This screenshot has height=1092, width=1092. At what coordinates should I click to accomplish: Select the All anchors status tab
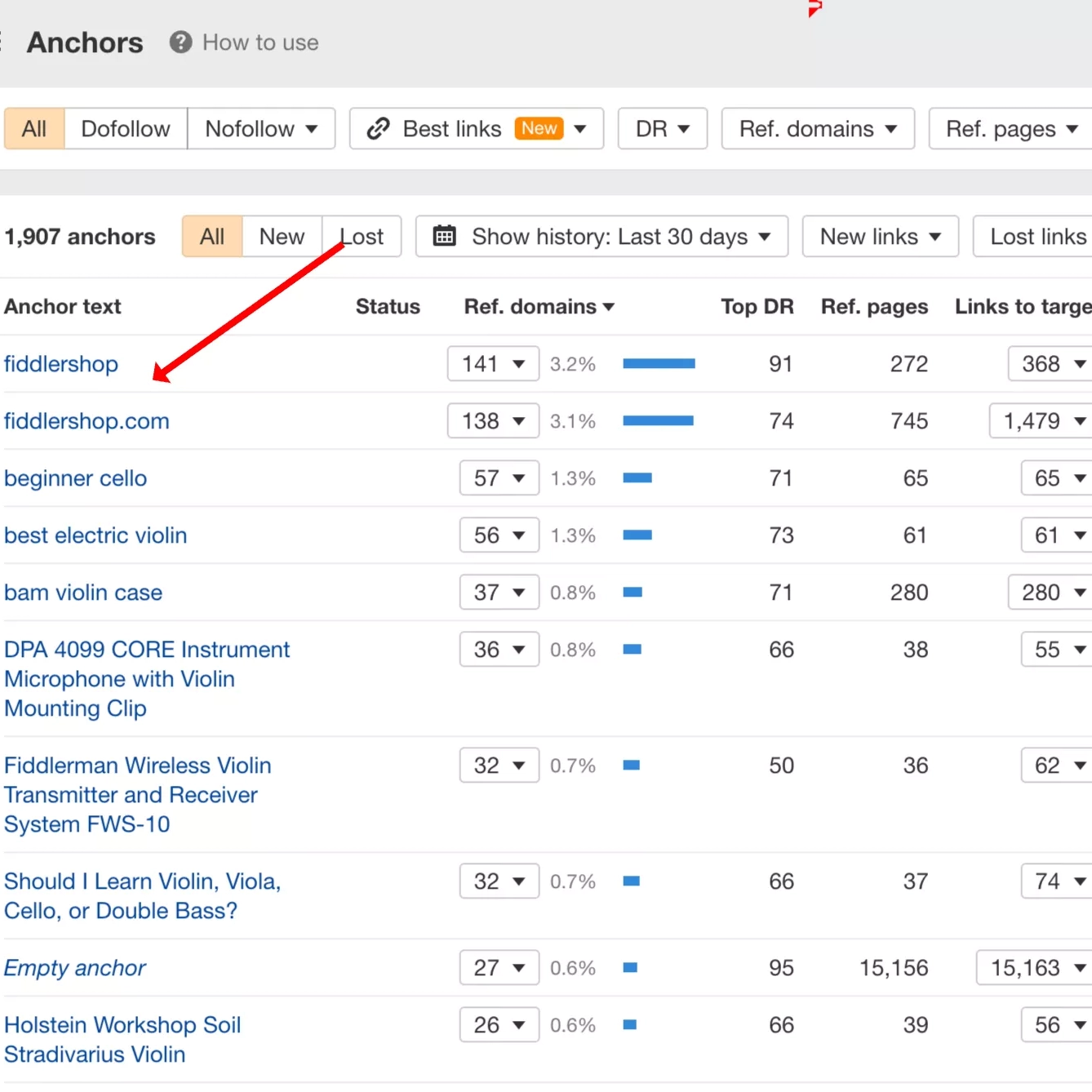click(212, 237)
